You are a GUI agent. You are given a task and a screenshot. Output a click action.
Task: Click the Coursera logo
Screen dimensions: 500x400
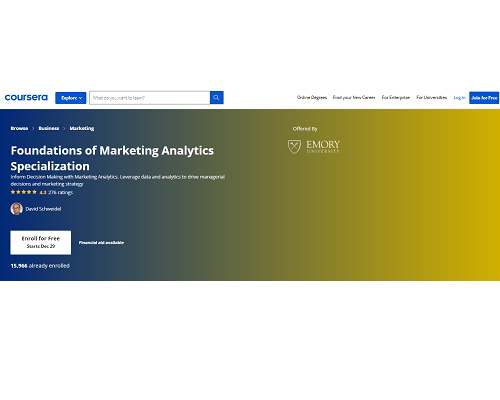[x=26, y=98]
